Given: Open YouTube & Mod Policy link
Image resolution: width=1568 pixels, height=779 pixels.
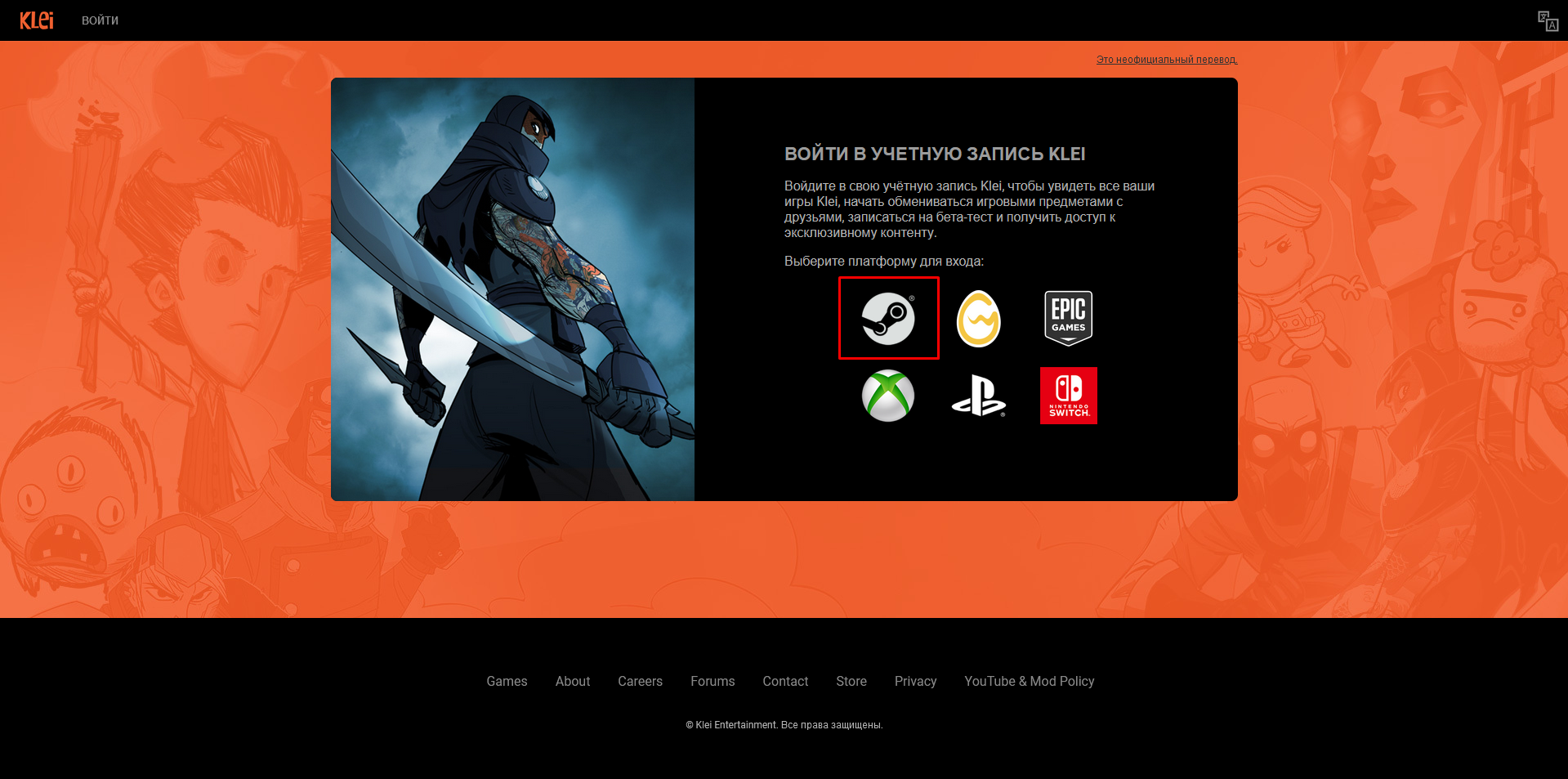Looking at the screenshot, I should coord(1029,681).
